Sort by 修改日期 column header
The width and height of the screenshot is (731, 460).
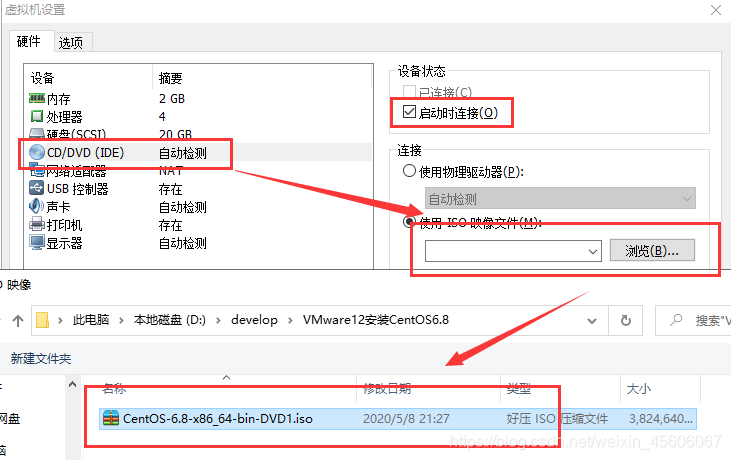(387, 388)
